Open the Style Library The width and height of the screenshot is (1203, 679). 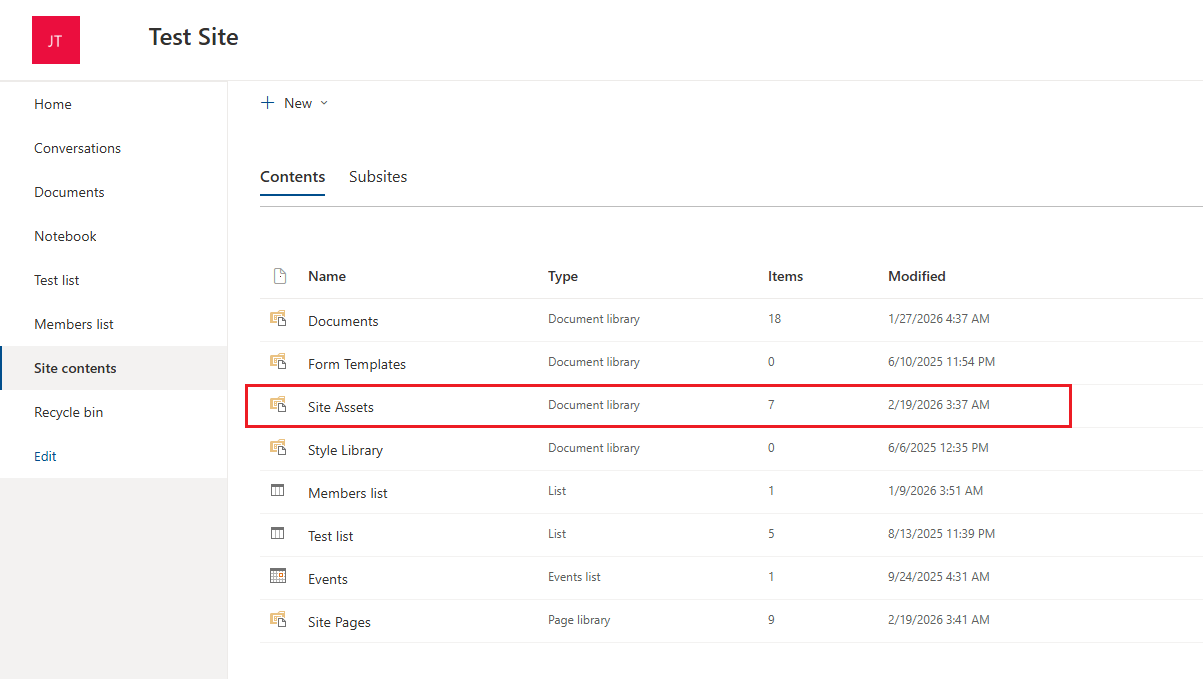[345, 450]
